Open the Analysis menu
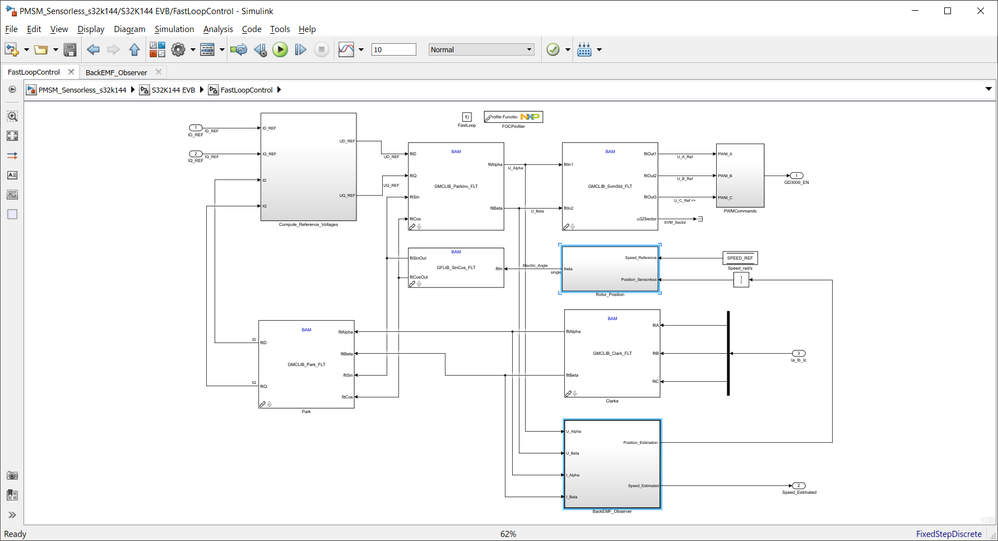 click(217, 29)
